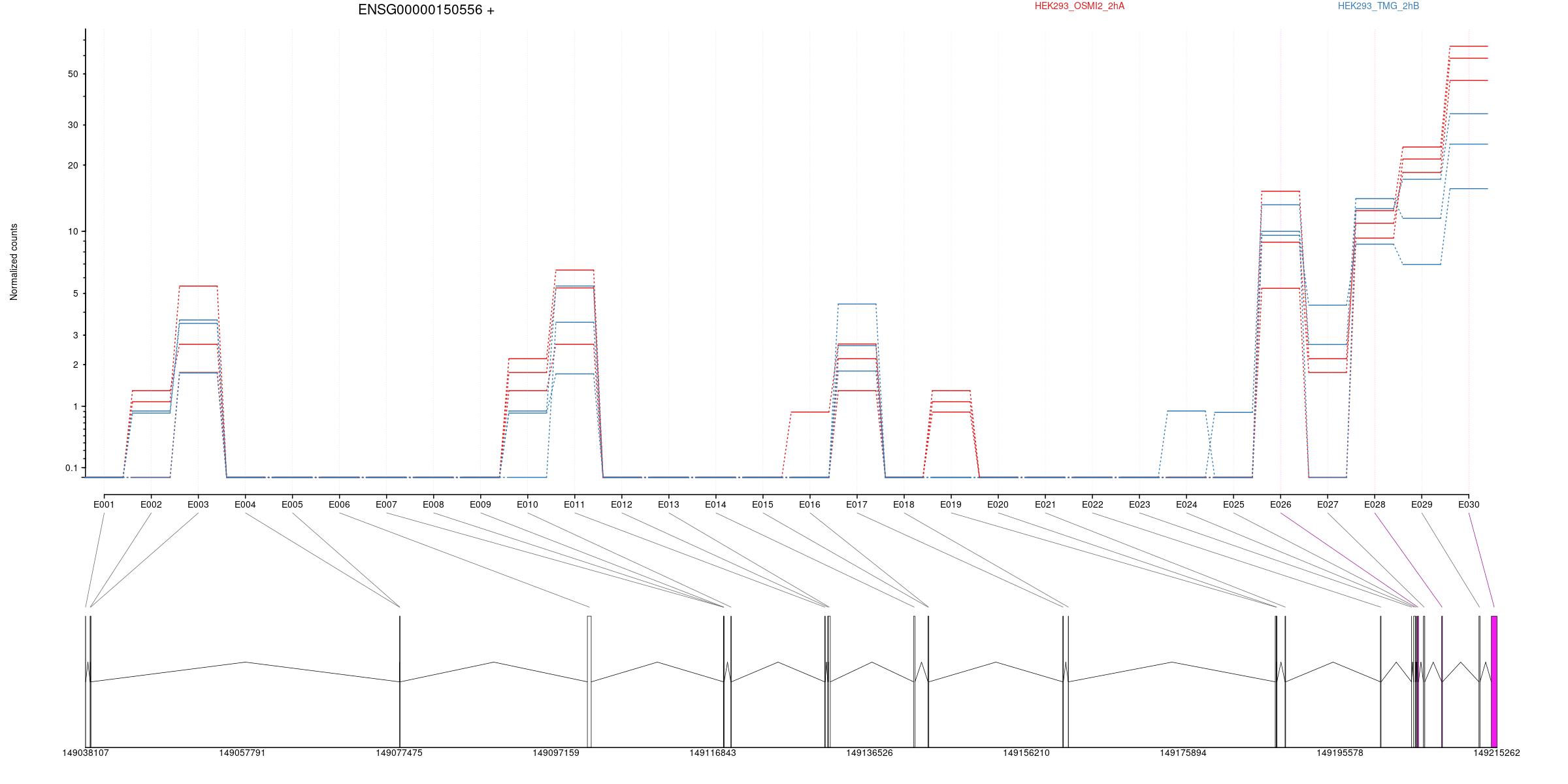Select the HEK293_TMG_2hB legend label
The width and height of the screenshot is (1568, 784).
click(x=1379, y=6)
